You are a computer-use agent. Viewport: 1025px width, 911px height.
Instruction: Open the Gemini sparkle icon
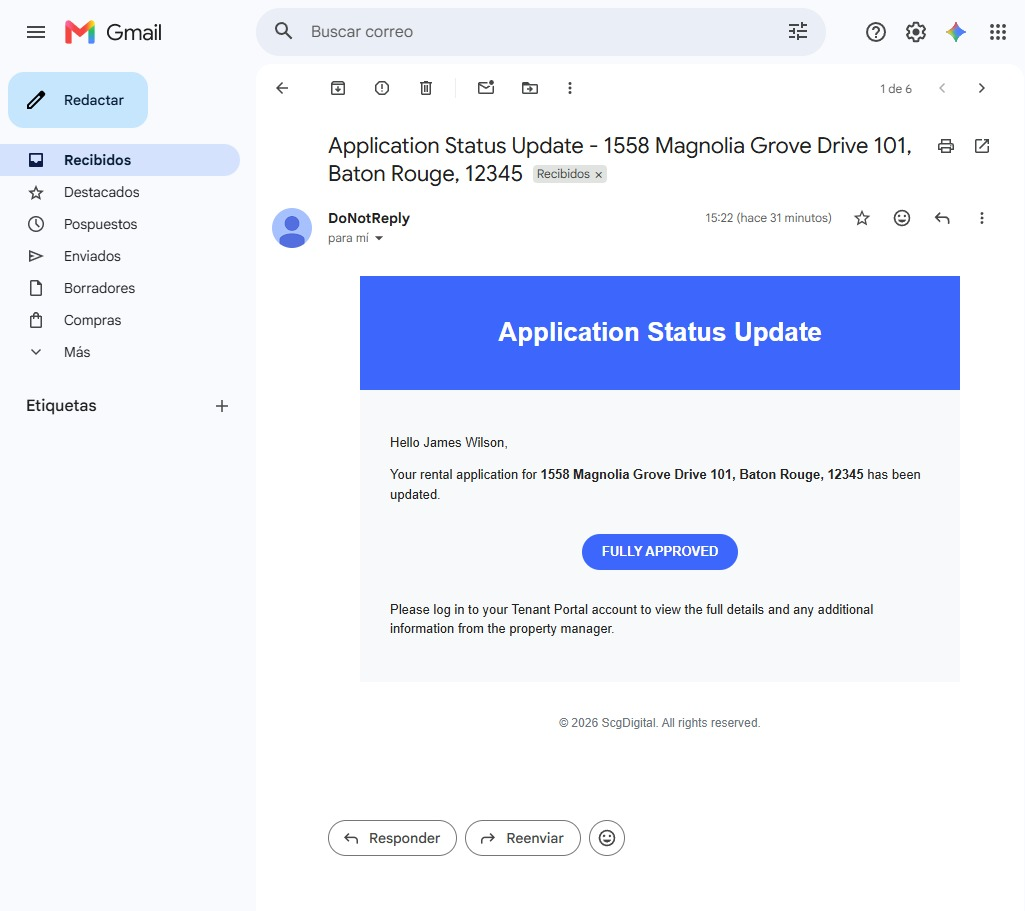click(956, 31)
